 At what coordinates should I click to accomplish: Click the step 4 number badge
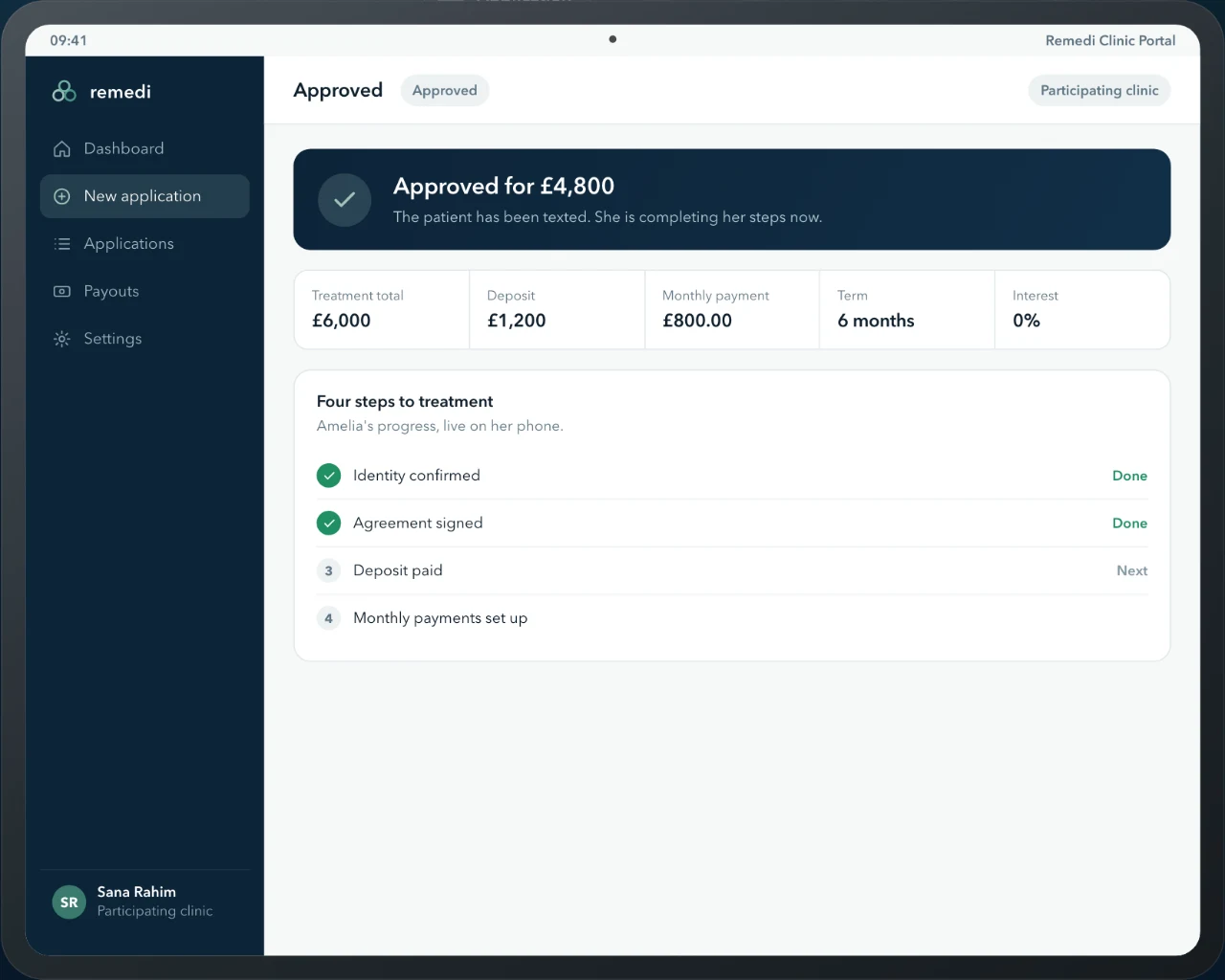pos(328,618)
